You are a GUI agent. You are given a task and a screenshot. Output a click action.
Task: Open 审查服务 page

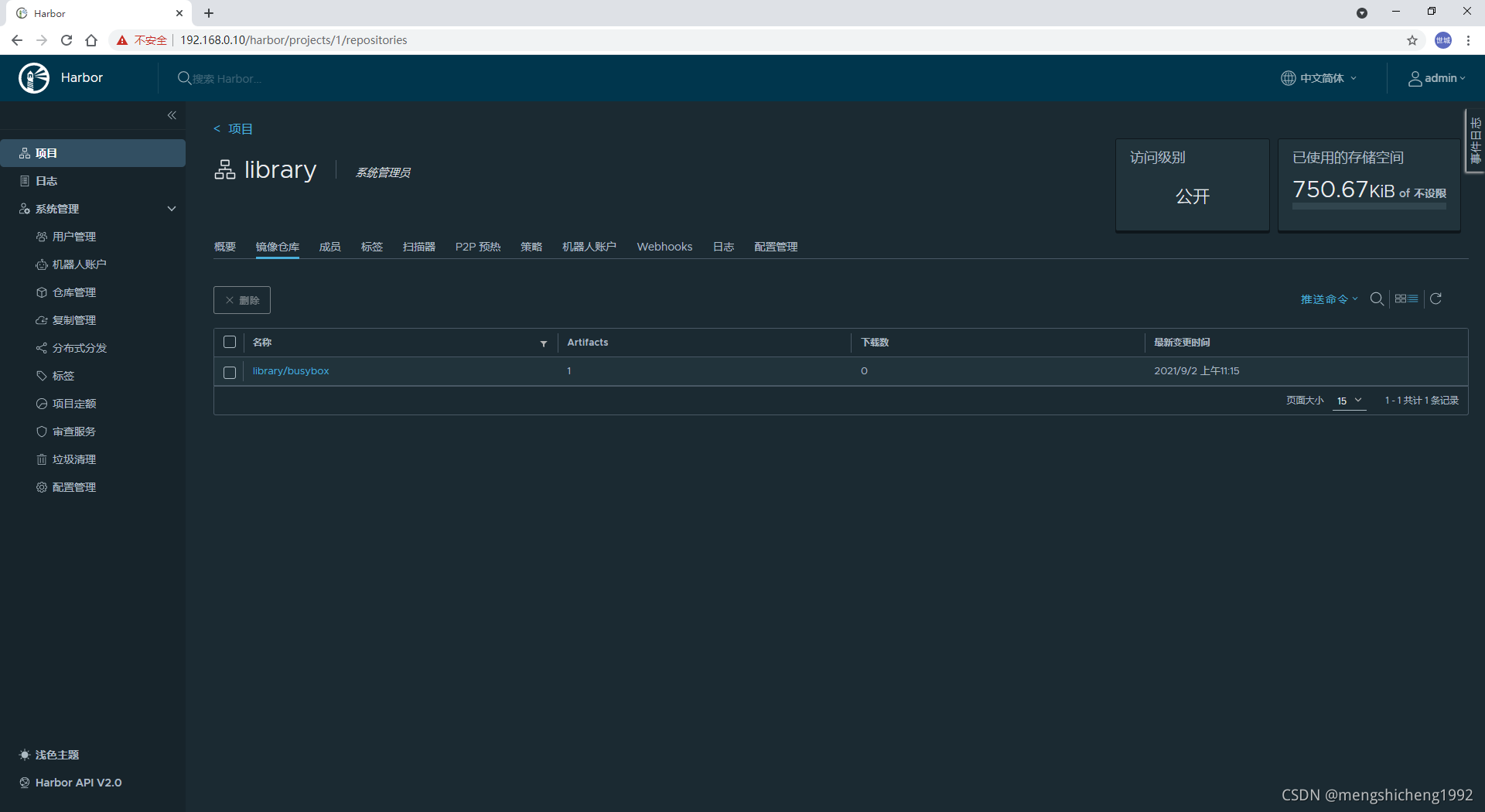[x=74, y=432]
